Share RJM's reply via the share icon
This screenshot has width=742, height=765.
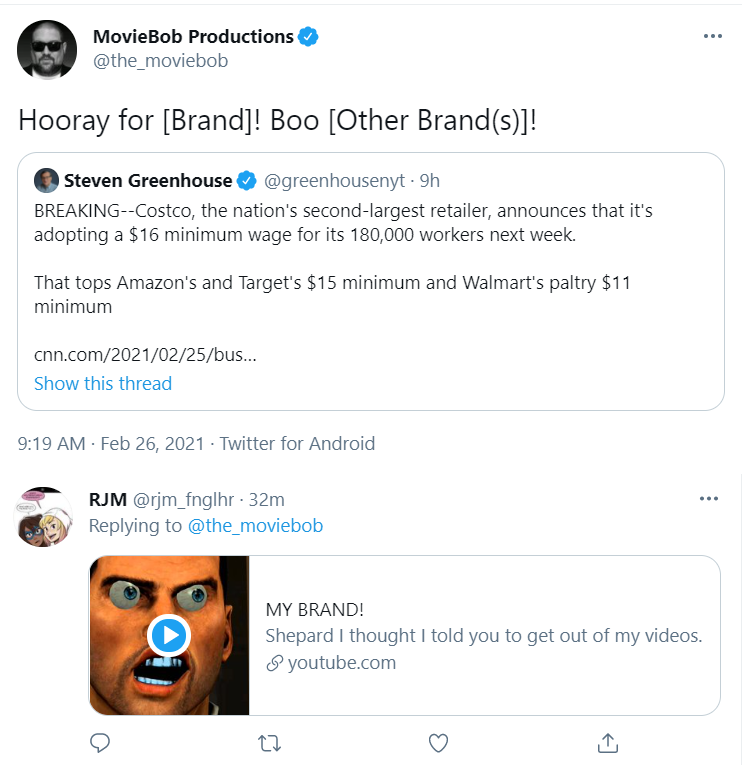click(608, 743)
